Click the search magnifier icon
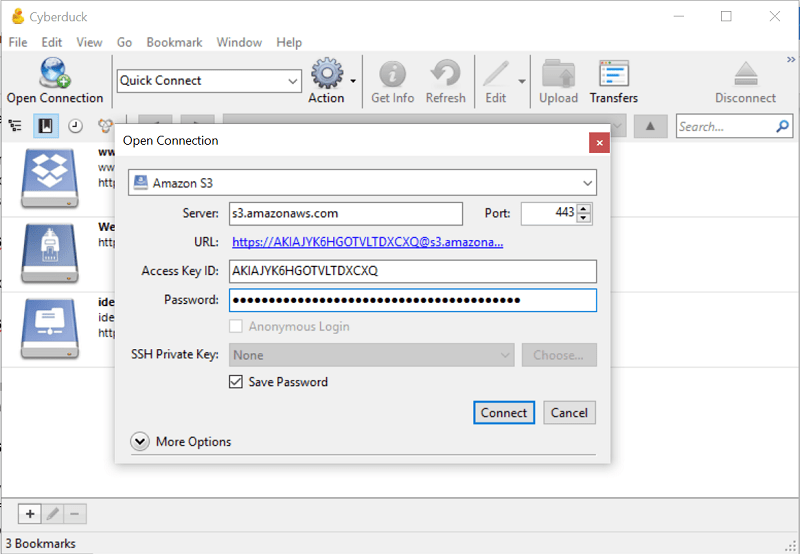Image resolution: width=800 pixels, height=554 pixels. (783, 126)
